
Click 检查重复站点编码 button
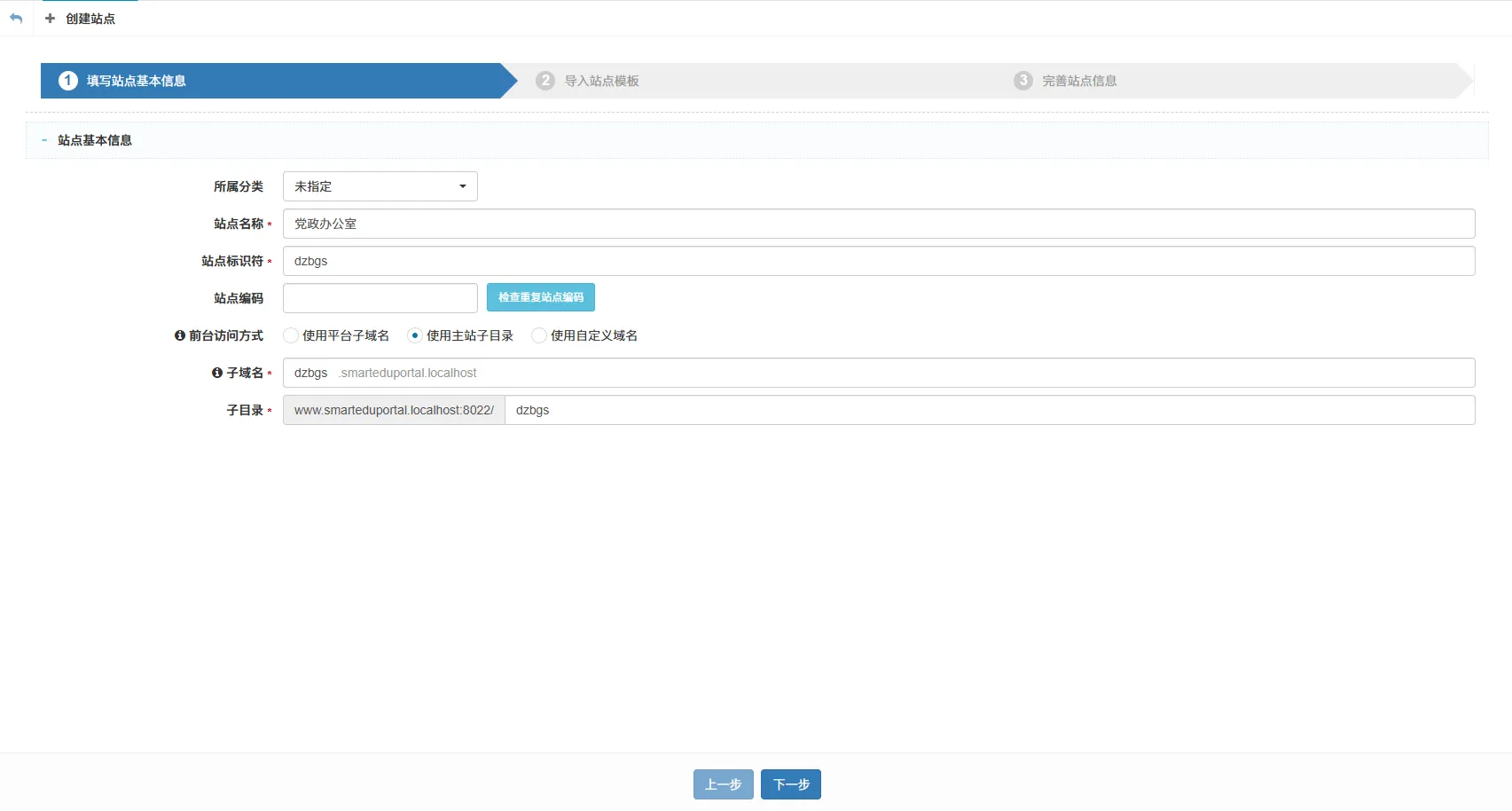point(540,297)
